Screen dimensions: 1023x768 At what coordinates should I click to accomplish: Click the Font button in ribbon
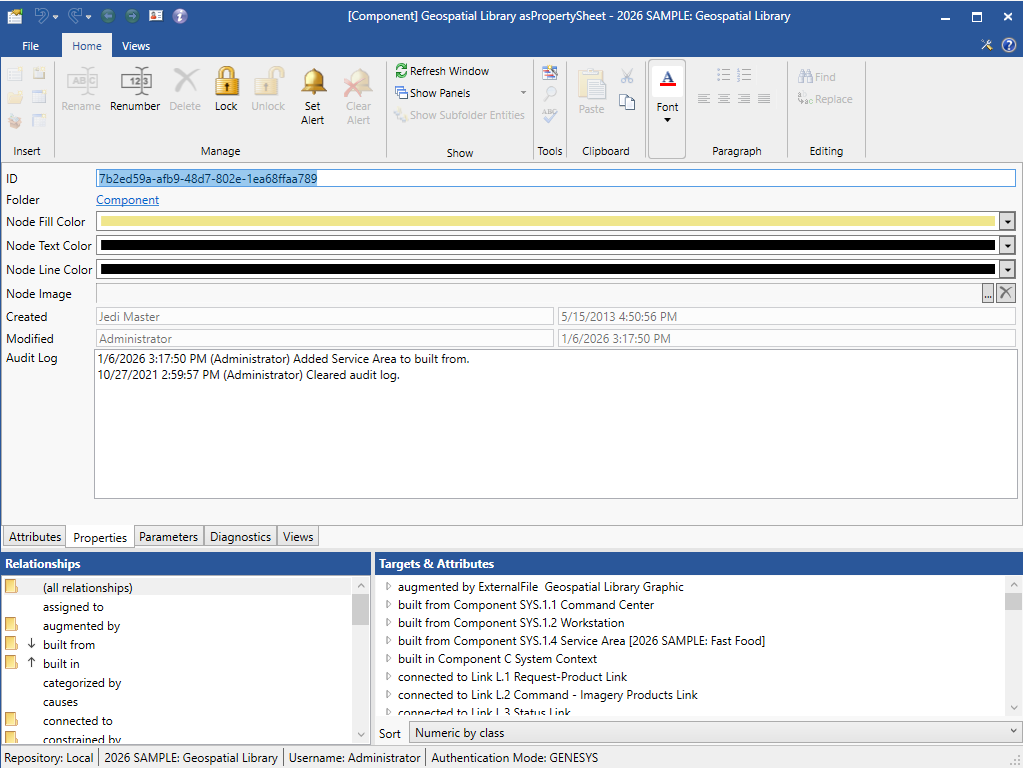(667, 96)
